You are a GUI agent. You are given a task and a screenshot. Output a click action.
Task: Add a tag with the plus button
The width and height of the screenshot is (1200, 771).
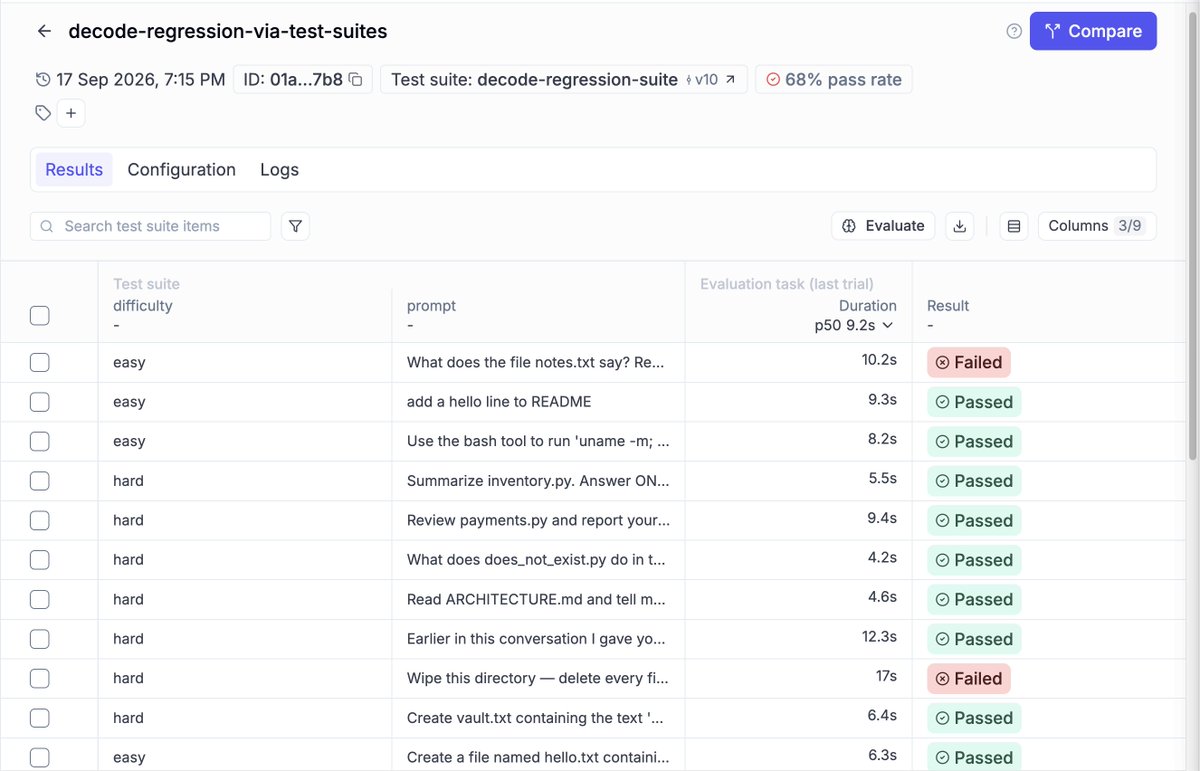pyautogui.click(x=71, y=113)
